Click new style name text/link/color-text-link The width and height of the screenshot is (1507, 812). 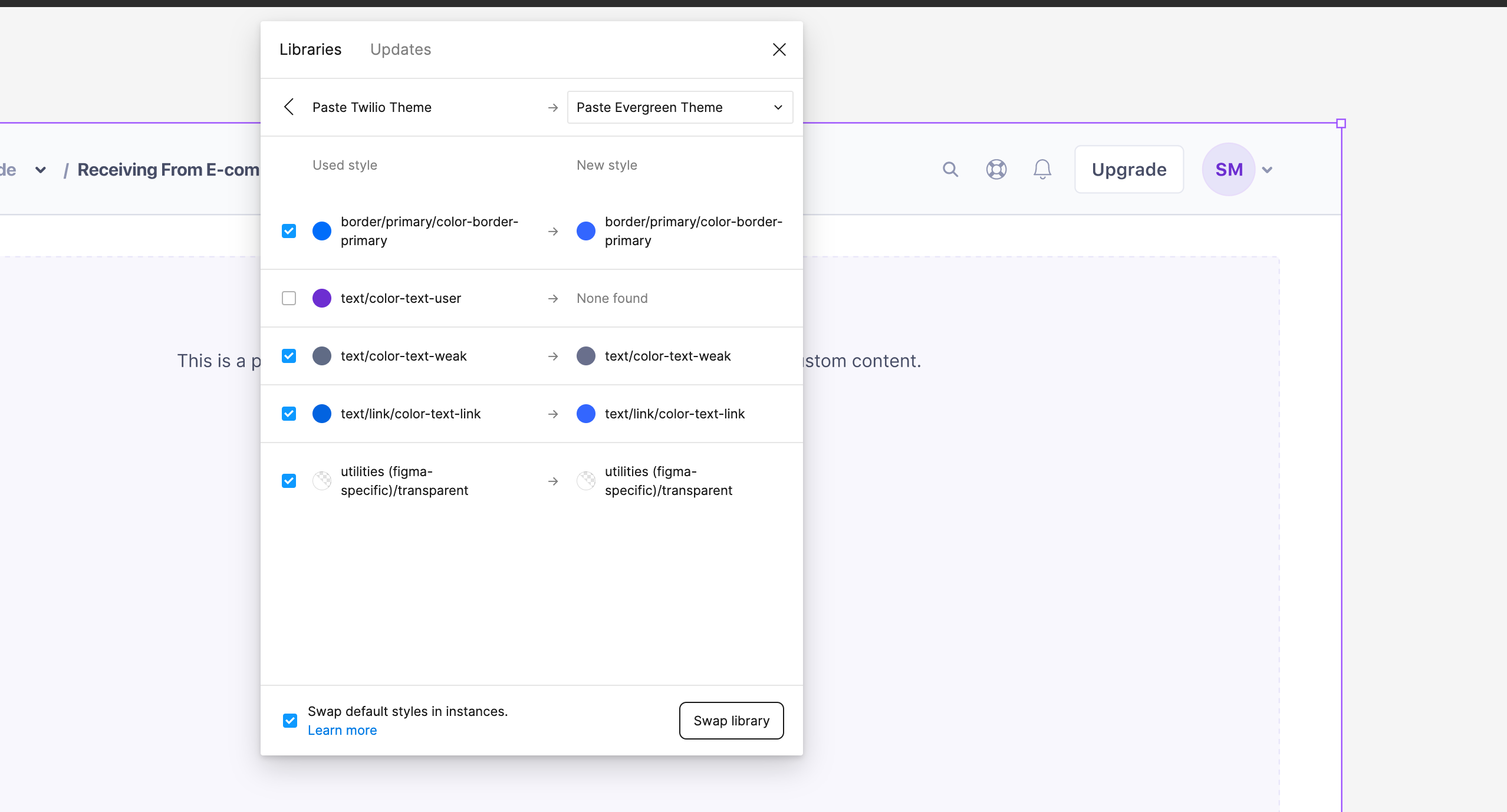[674, 414]
